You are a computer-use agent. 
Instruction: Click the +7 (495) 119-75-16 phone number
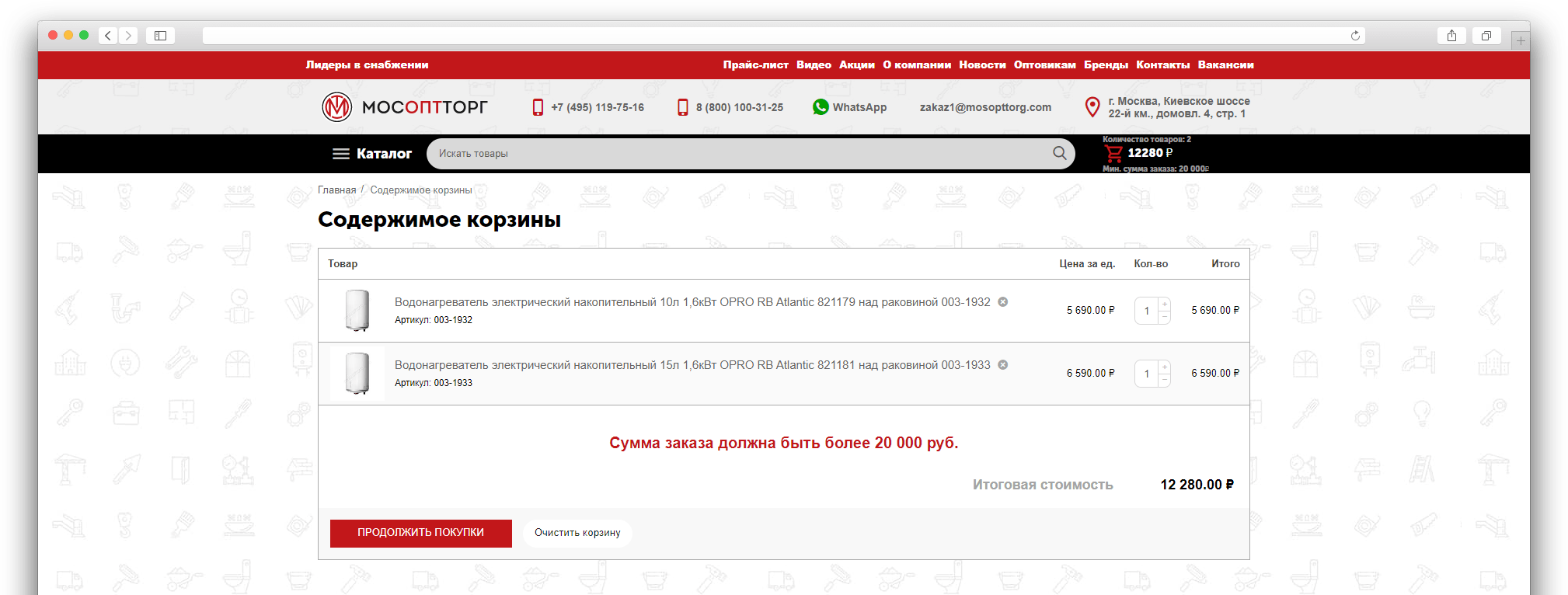(598, 107)
